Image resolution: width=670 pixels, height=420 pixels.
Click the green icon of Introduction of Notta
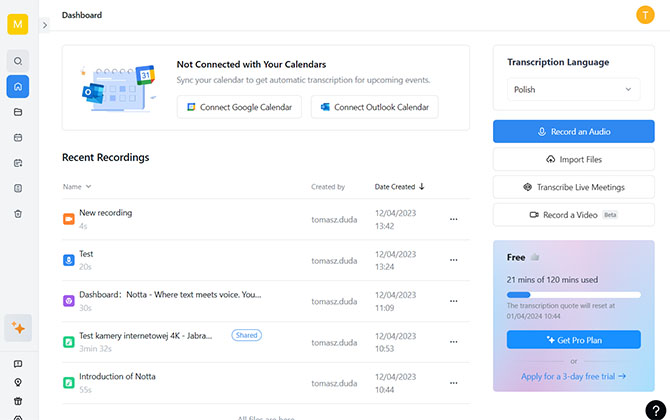coord(69,382)
